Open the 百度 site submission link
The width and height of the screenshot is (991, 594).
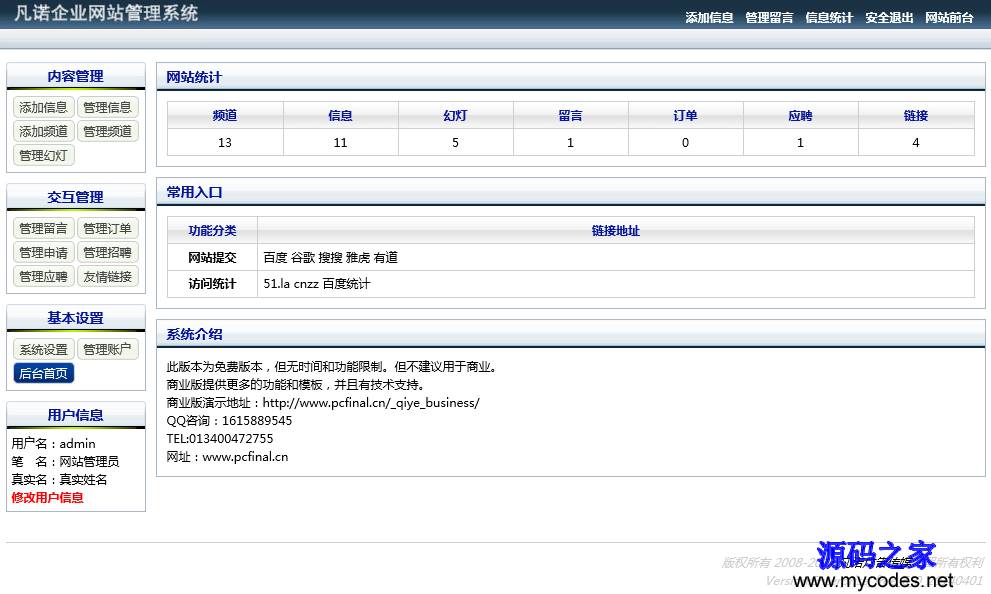pos(275,257)
